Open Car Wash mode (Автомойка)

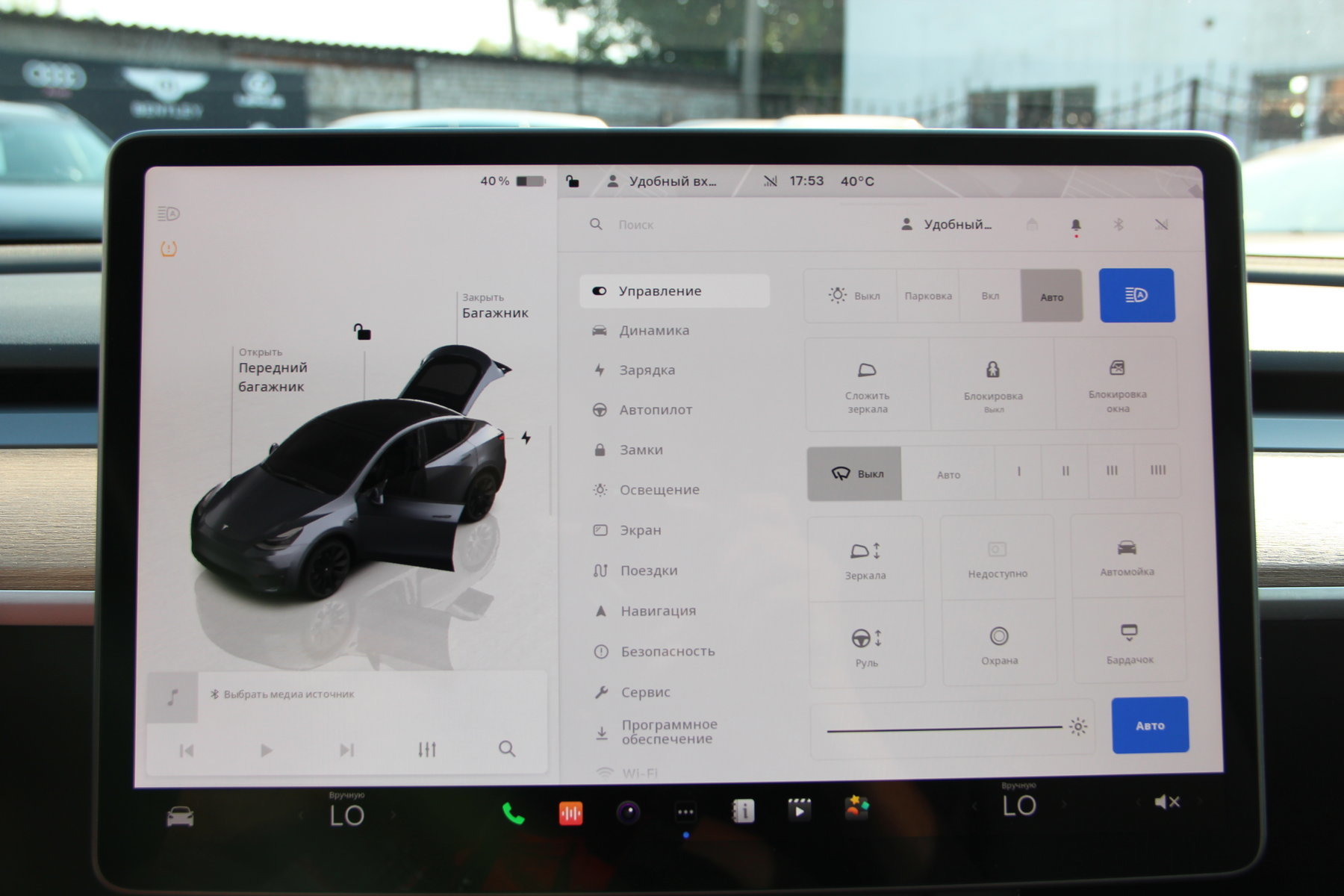pos(1127,557)
